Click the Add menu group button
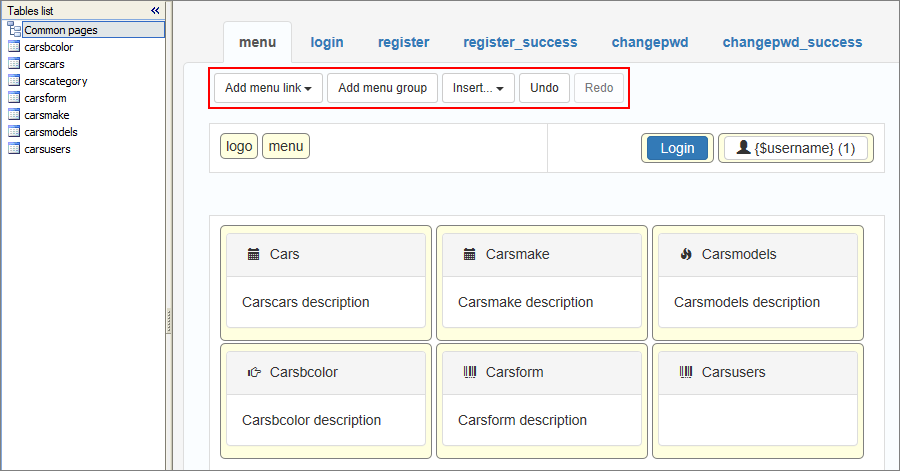The width and height of the screenshot is (900, 471). pos(382,88)
